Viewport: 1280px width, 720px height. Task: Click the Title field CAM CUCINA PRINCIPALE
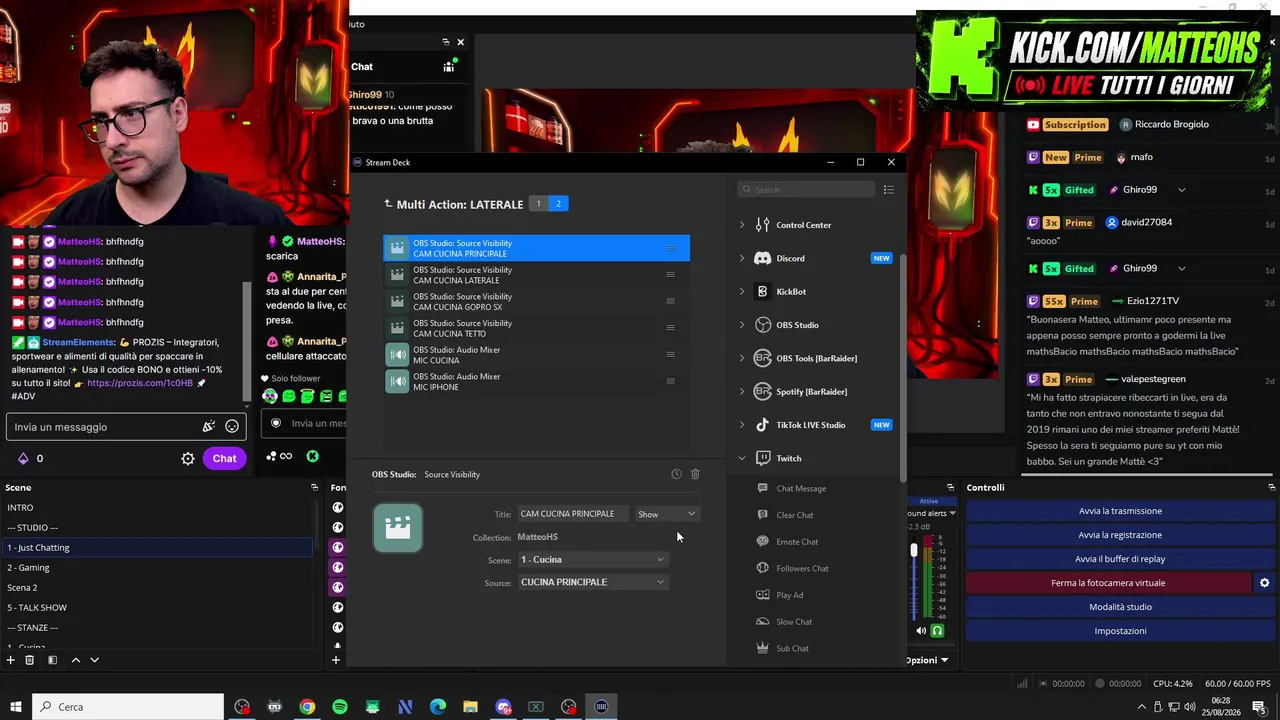pos(573,514)
